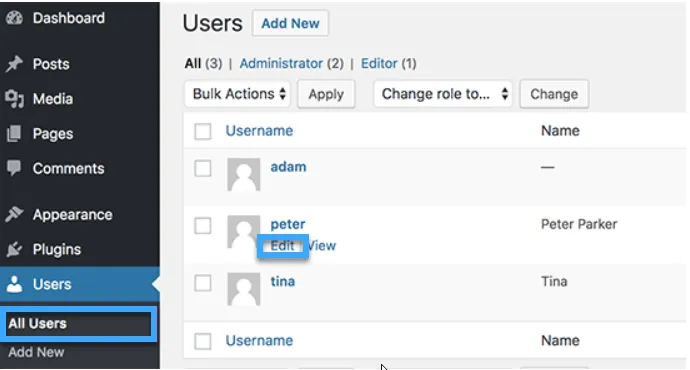Click the Posts pushpin icon

tap(15, 64)
